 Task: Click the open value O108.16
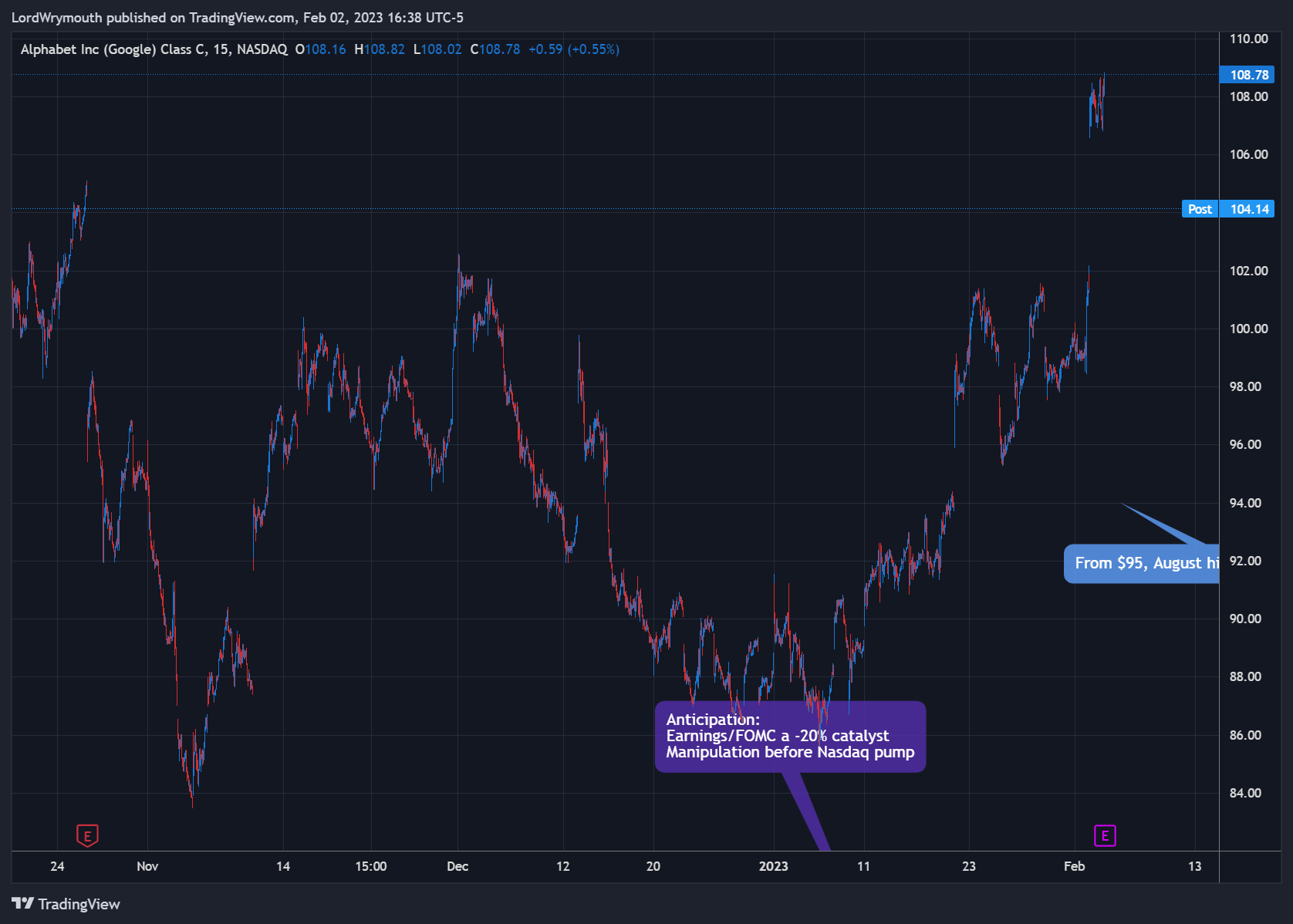(x=321, y=49)
